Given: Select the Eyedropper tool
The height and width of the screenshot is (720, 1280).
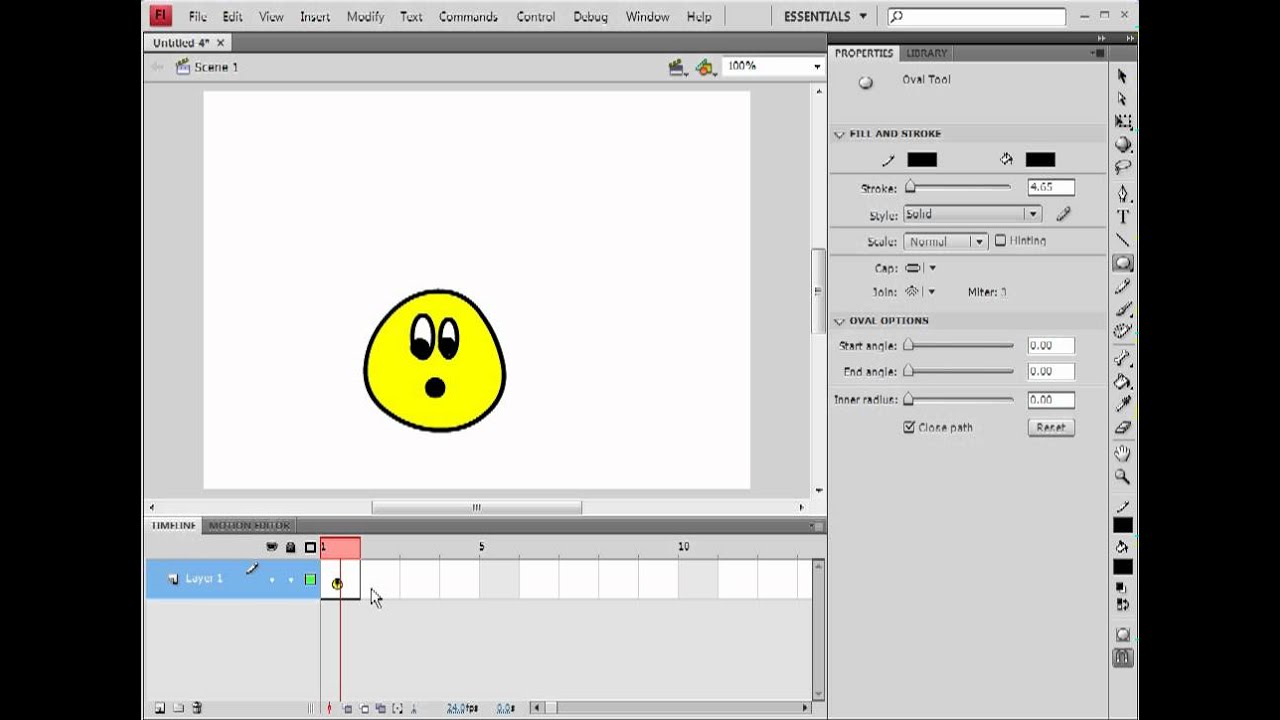Looking at the screenshot, I should [x=1122, y=404].
